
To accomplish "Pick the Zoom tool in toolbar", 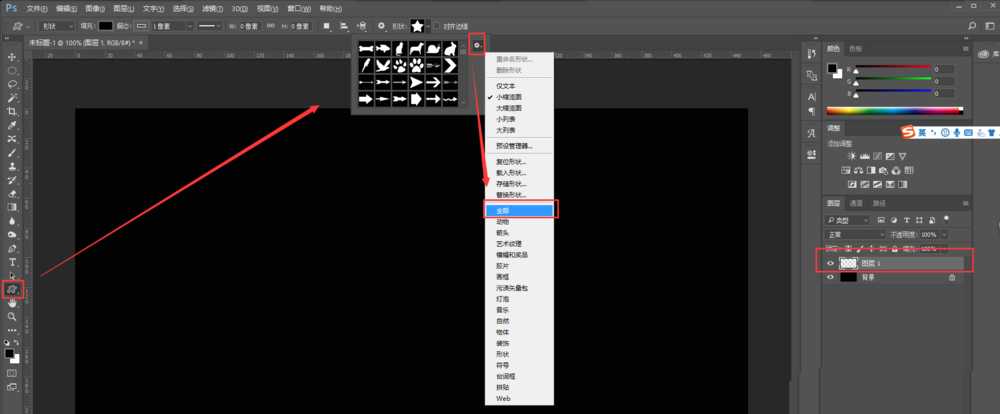I will click(12, 316).
